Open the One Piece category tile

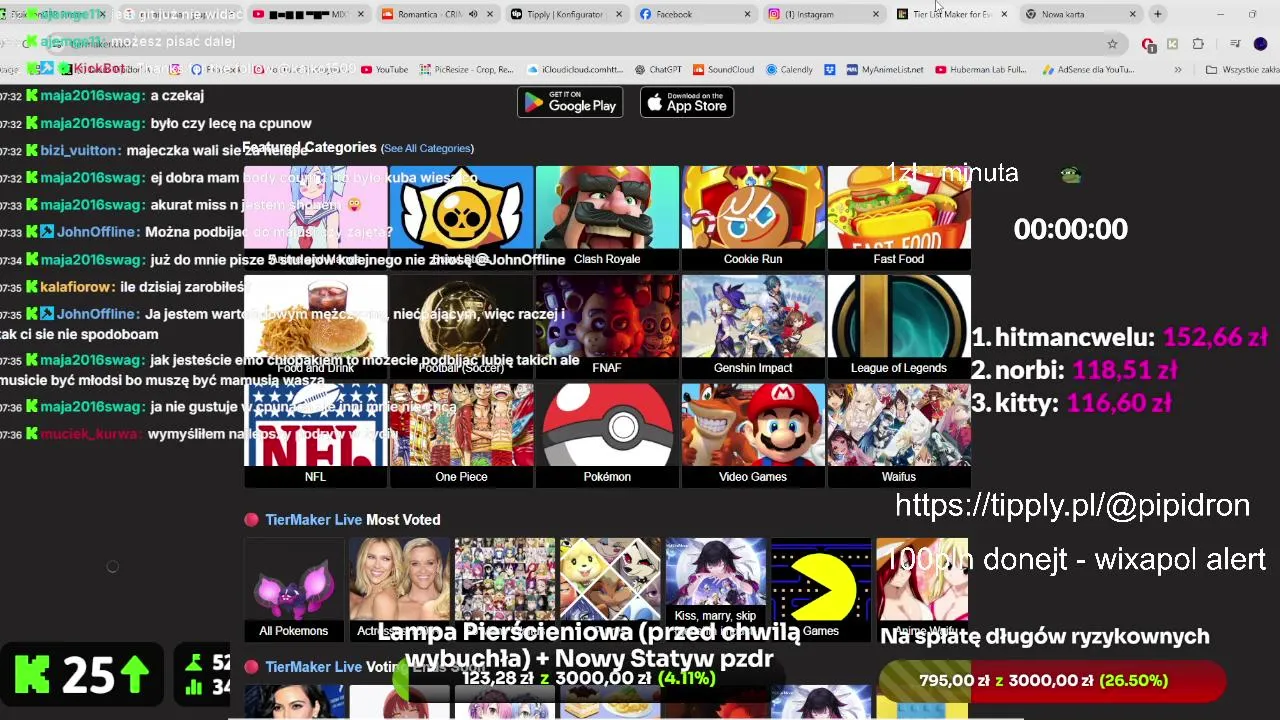tap(461, 435)
